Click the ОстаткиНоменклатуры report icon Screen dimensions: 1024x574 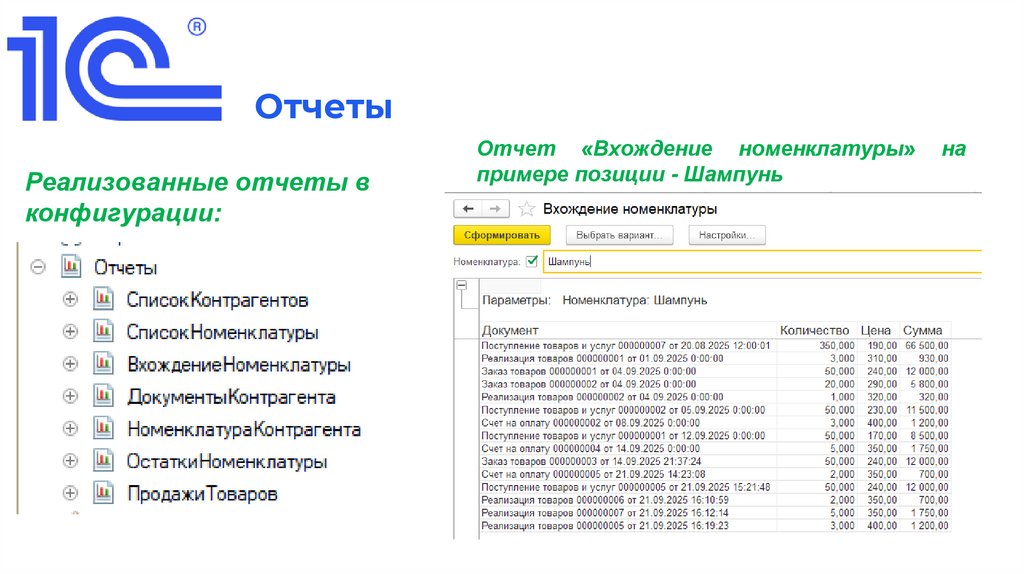(x=103, y=460)
